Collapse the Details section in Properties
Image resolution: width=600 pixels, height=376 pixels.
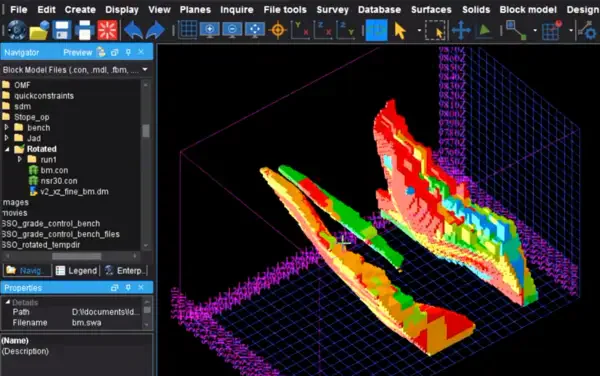[x=8, y=302]
